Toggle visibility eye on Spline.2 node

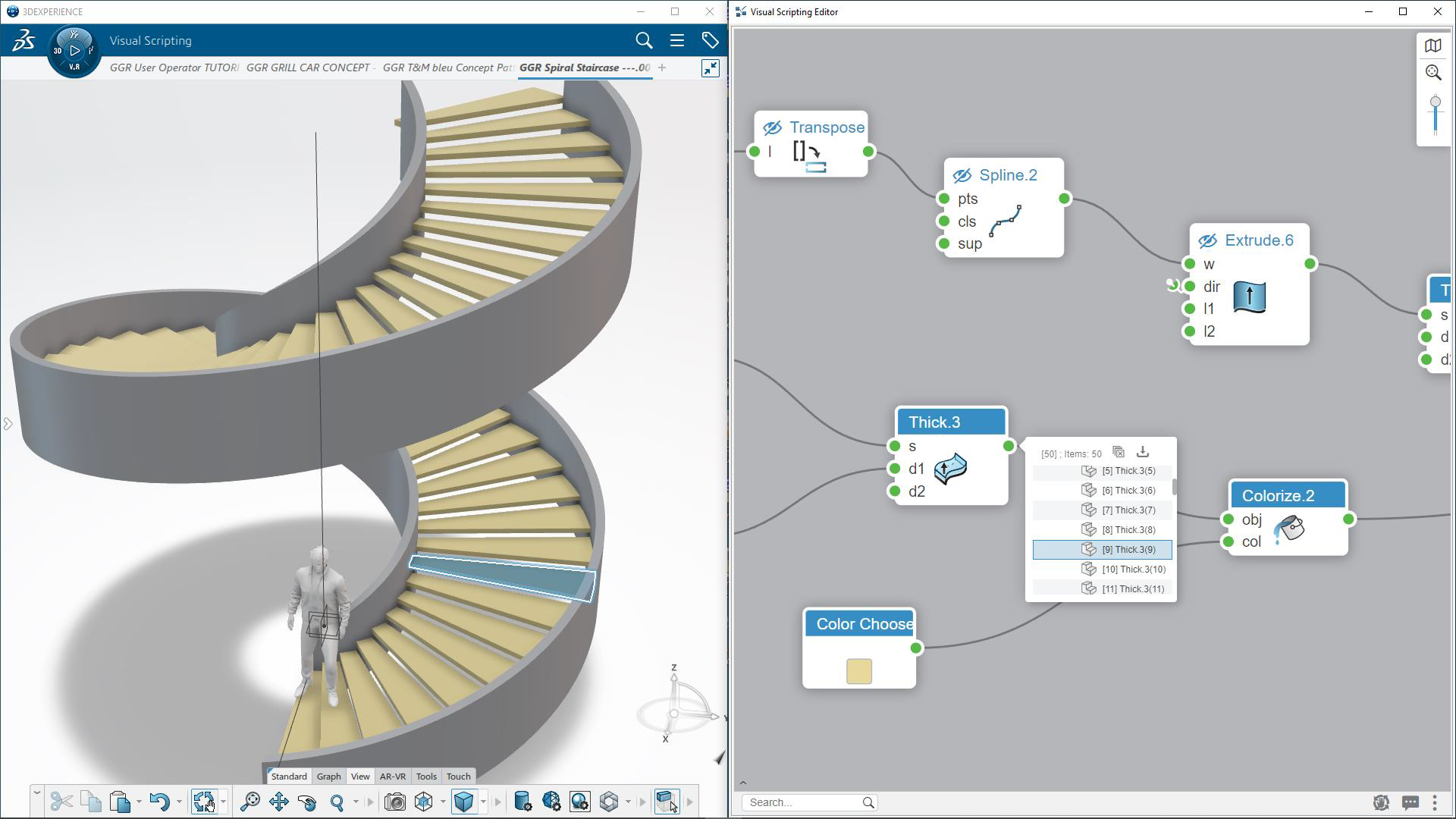962,175
